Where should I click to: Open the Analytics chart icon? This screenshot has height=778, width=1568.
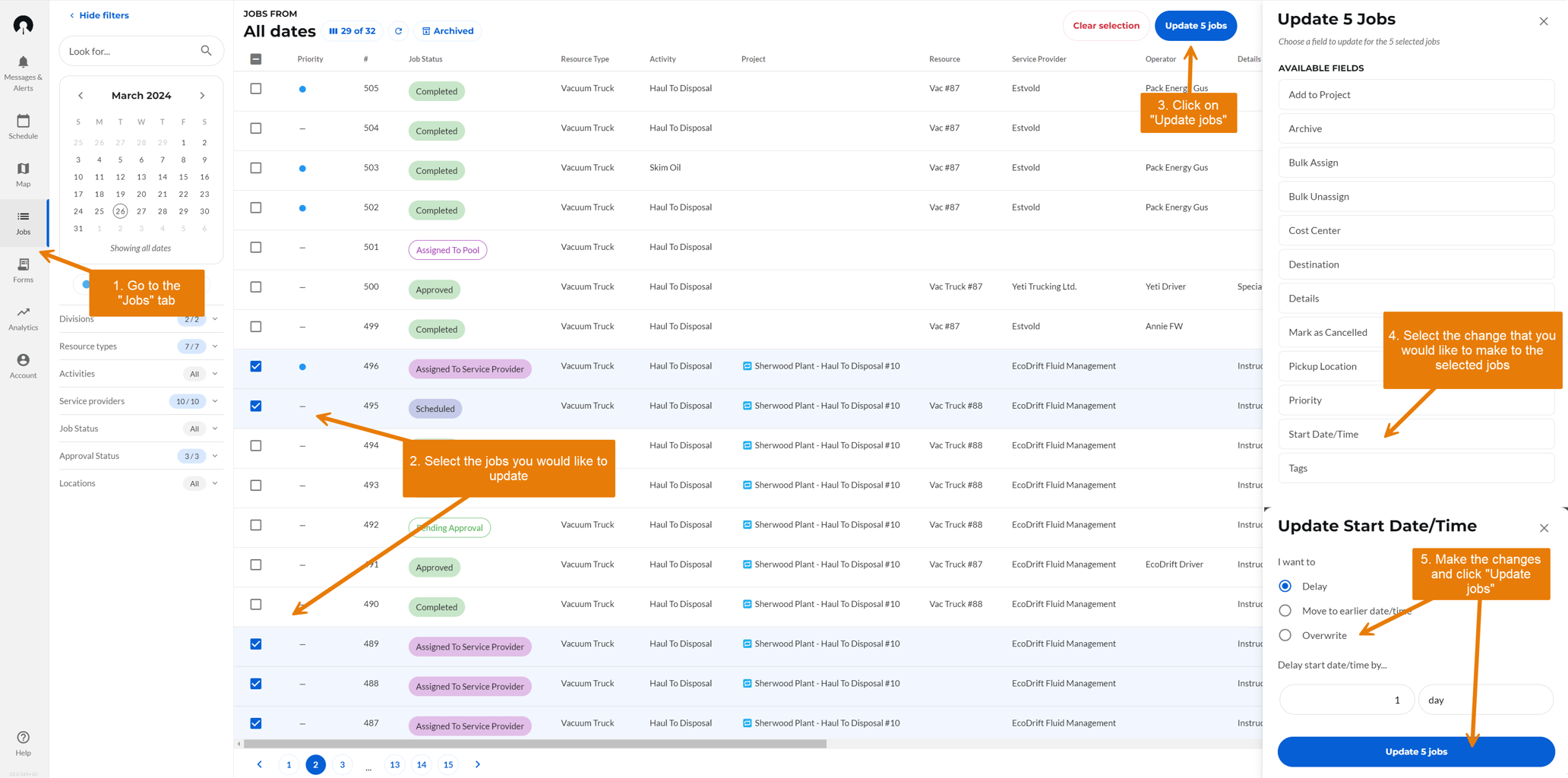pyautogui.click(x=24, y=312)
